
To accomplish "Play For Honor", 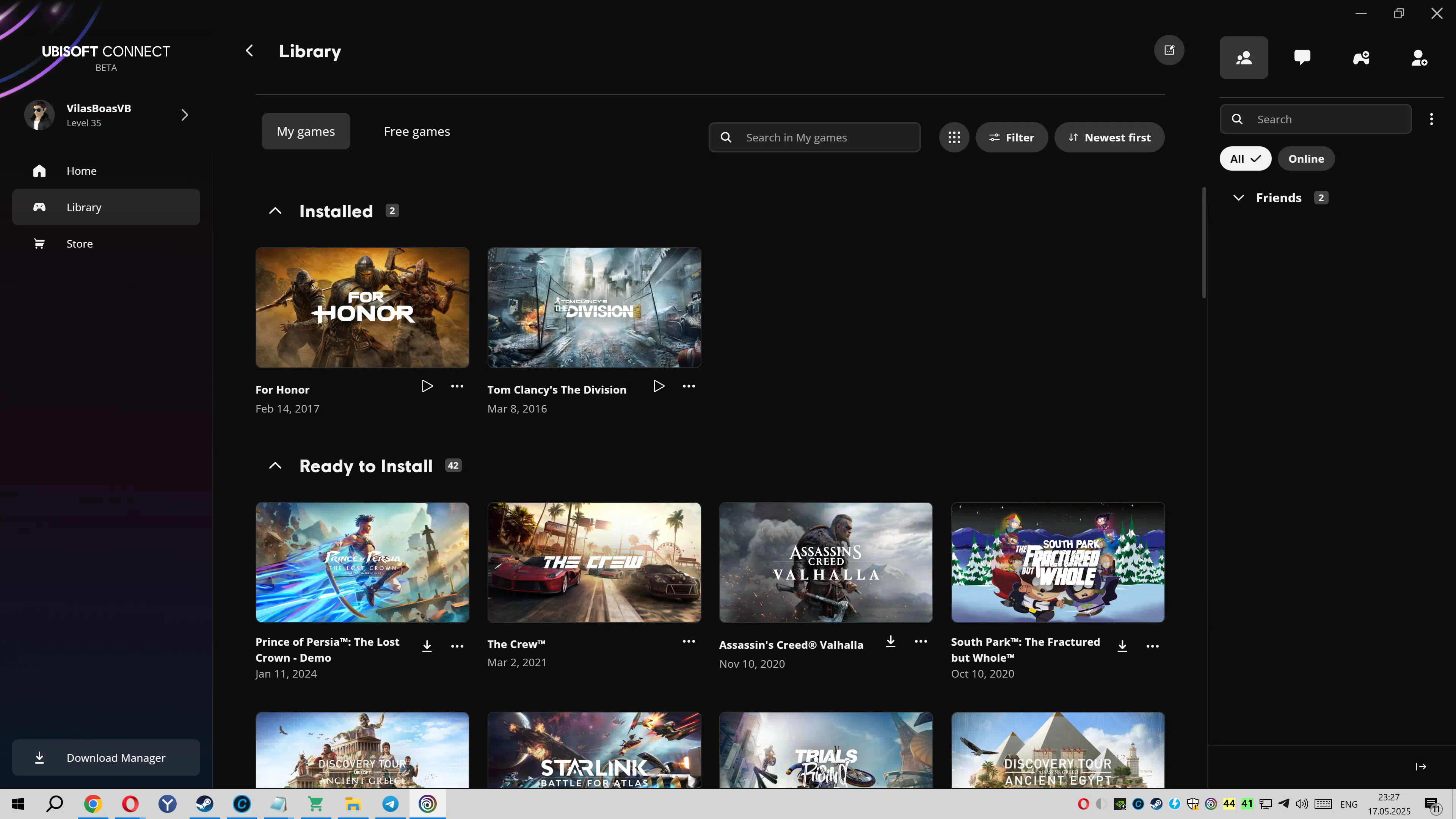I will coord(427,386).
